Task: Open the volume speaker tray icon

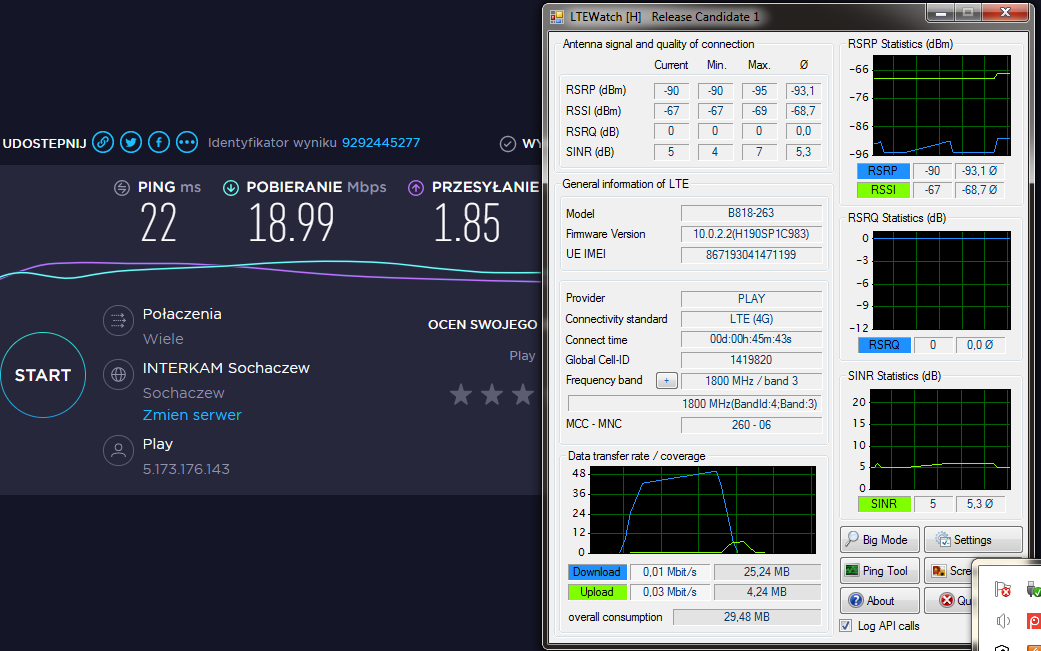Action: (x=1002, y=620)
